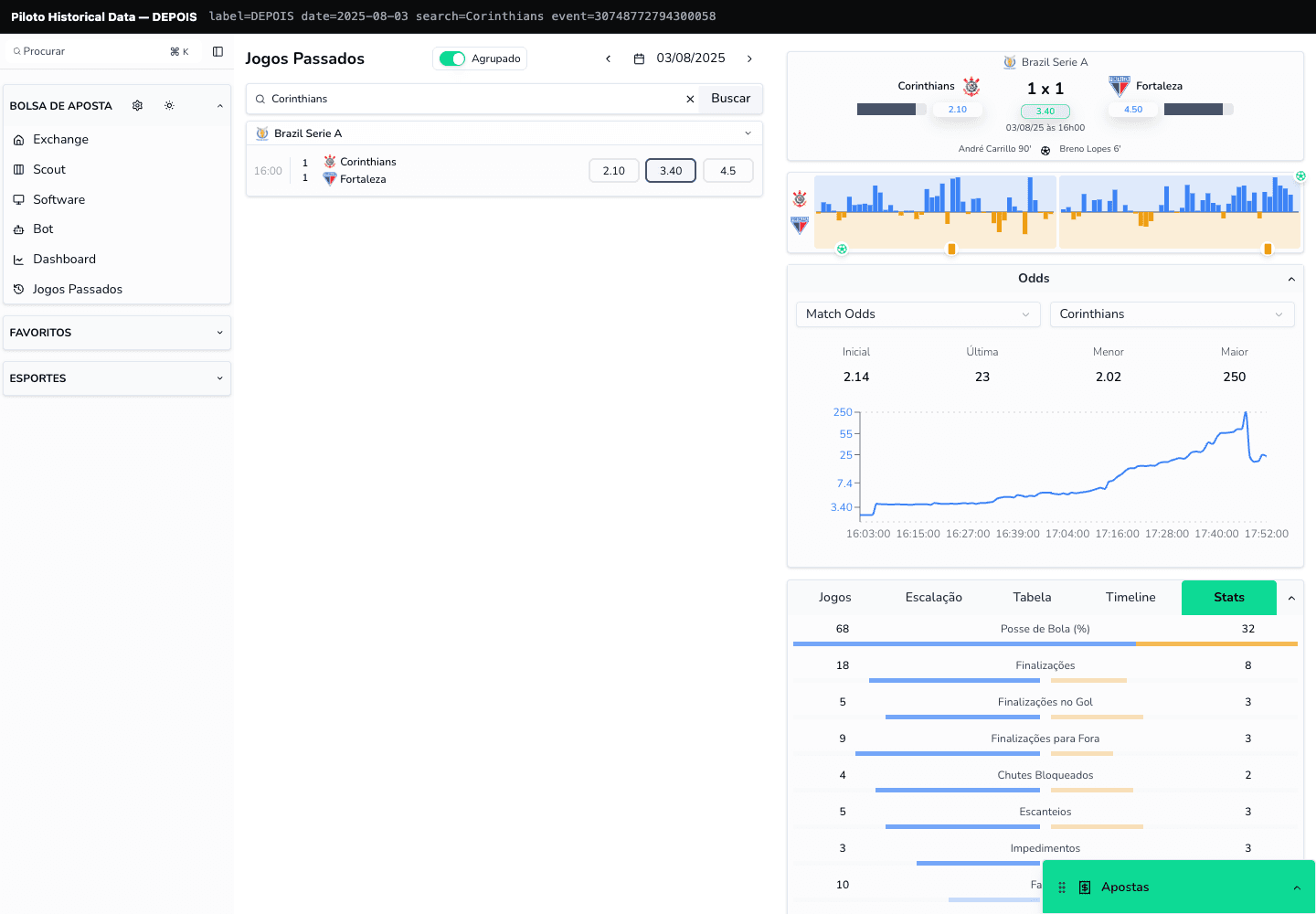
Task: Collapse the Bolsa de Aposta section
Action: 220,106
